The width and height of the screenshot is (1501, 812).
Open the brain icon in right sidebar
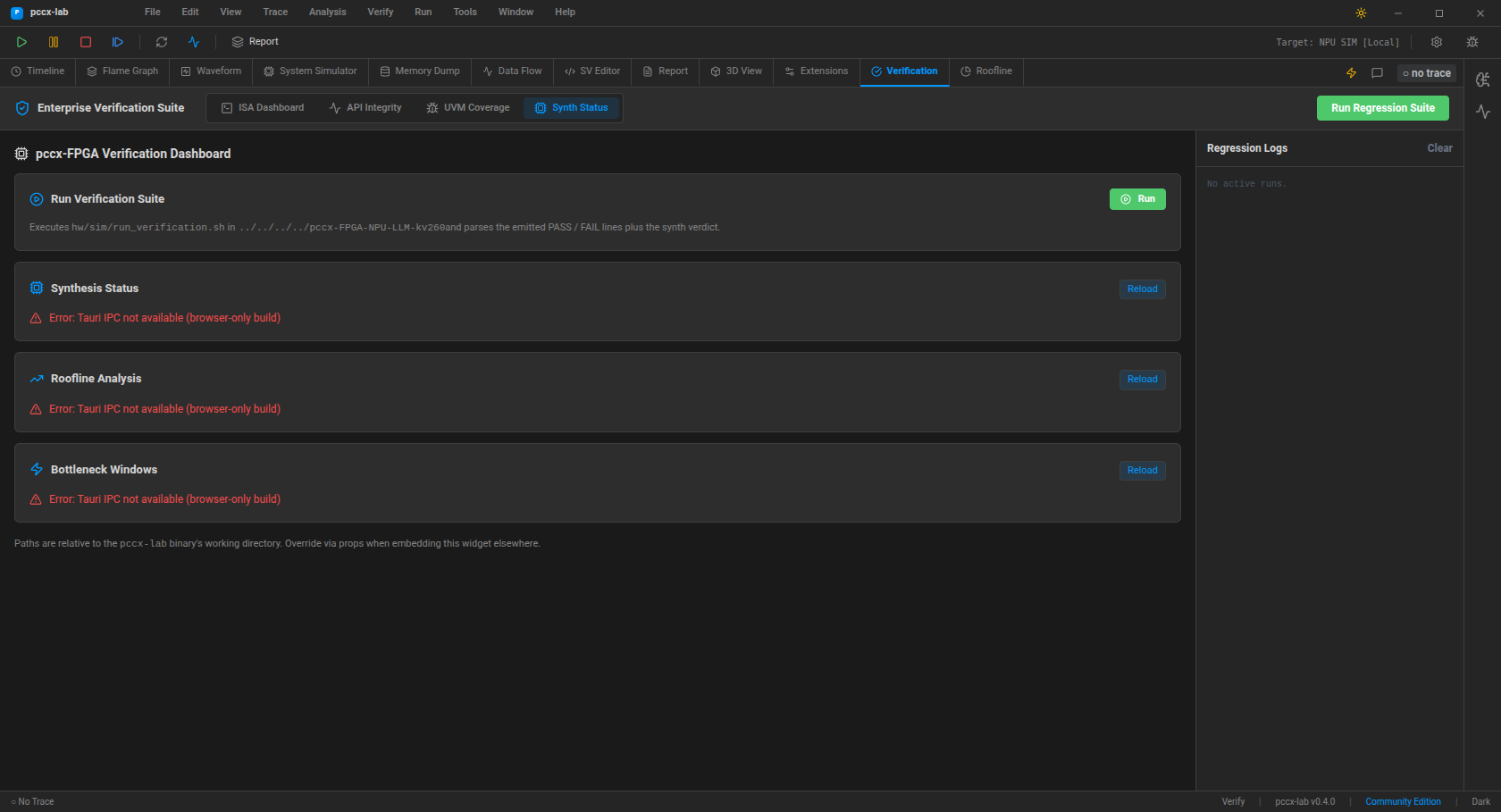[1483, 80]
